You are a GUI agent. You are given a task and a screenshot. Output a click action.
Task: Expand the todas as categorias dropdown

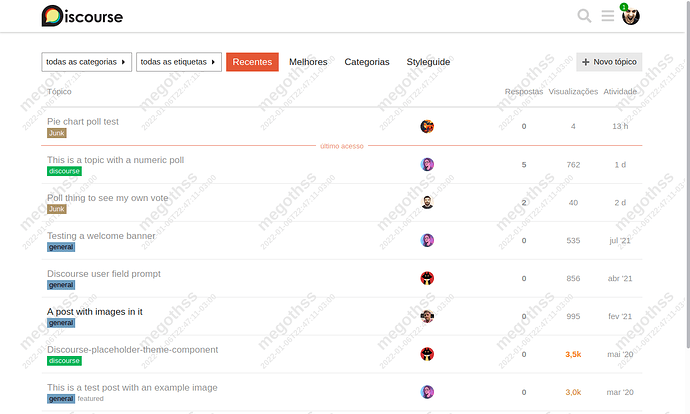click(87, 62)
